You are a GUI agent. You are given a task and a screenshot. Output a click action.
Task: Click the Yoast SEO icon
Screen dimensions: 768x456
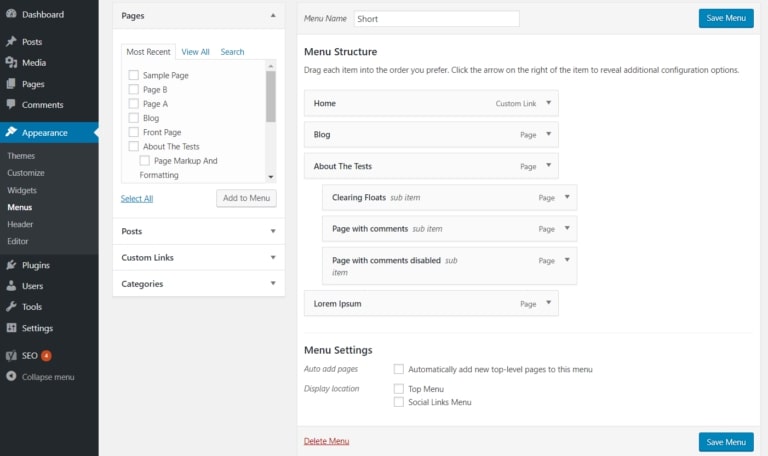11,356
